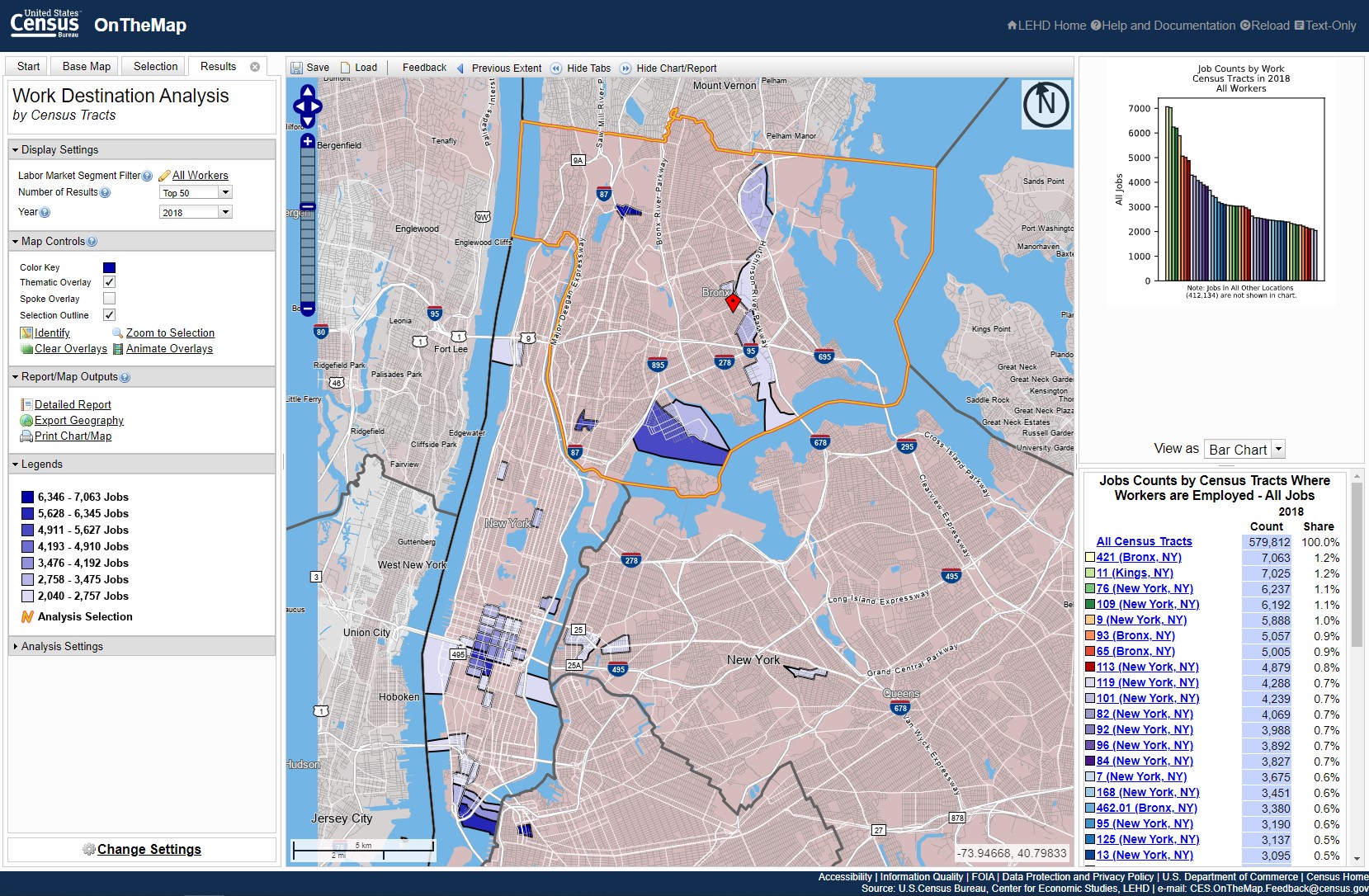Click the OnTheMap logo
Image resolution: width=1369 pixels, height=896 pixels.
pos(140,26)
